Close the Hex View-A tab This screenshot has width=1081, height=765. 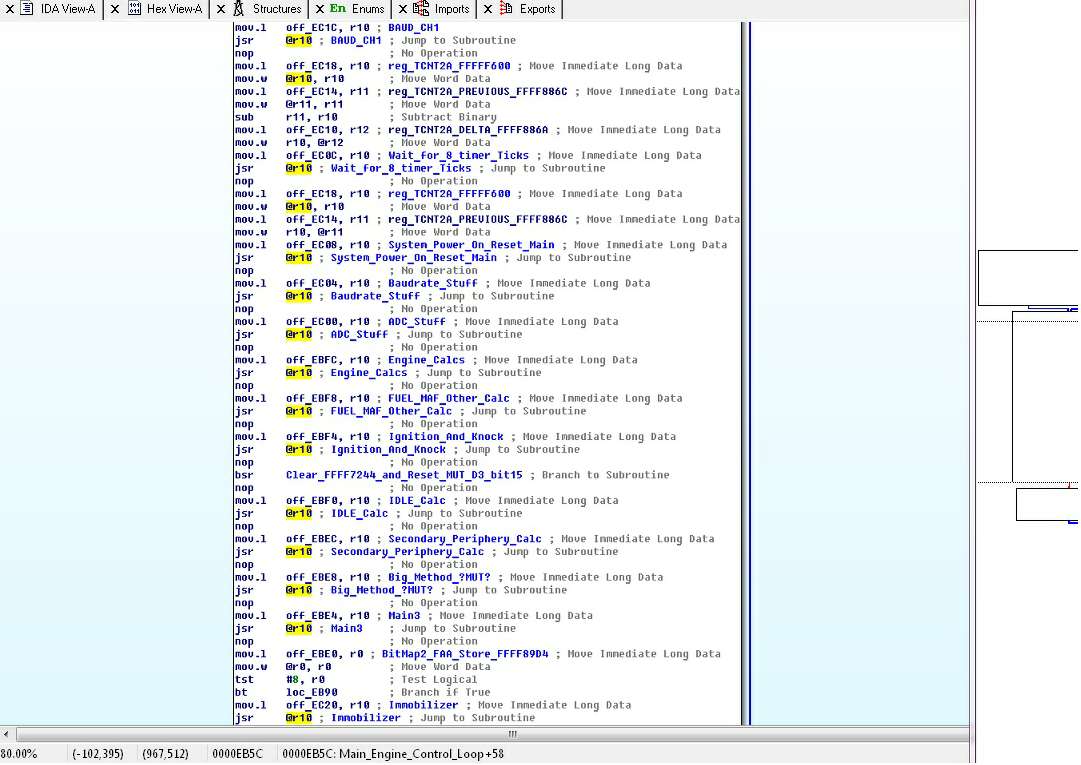coord(115,9)
